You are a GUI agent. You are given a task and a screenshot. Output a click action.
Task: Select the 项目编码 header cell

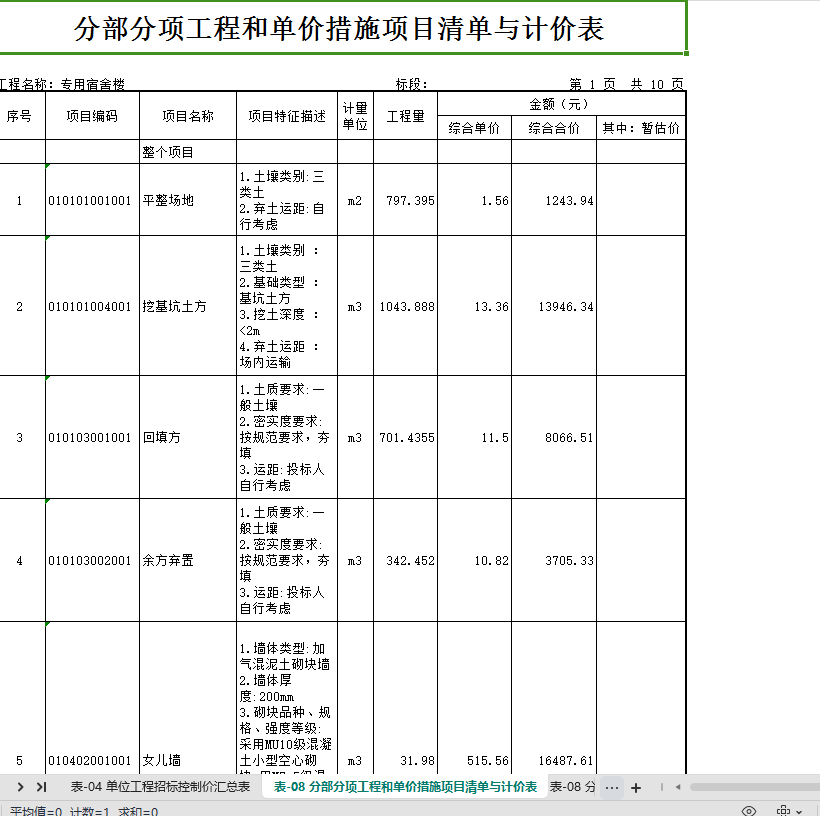point(93,116)
